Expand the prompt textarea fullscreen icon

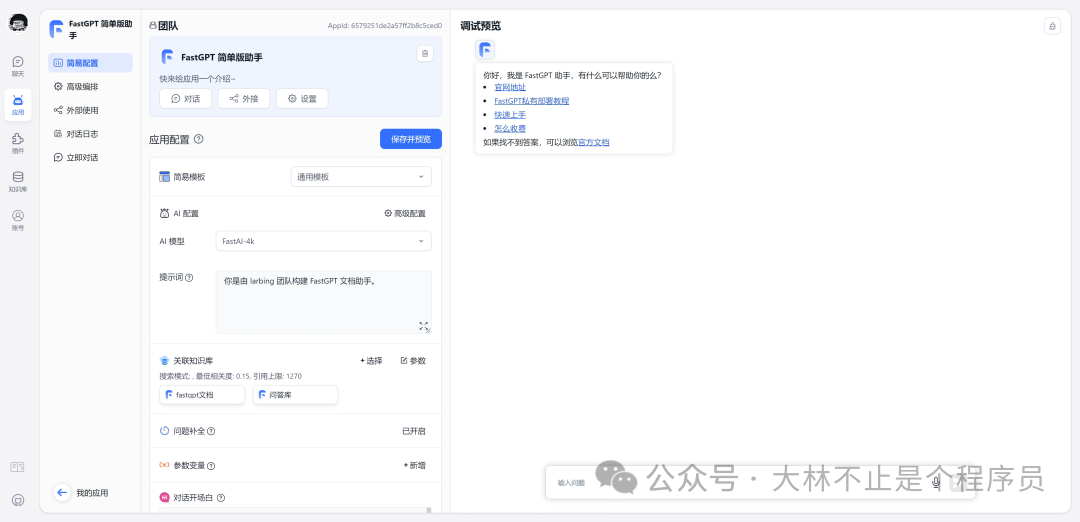(424, 325)
